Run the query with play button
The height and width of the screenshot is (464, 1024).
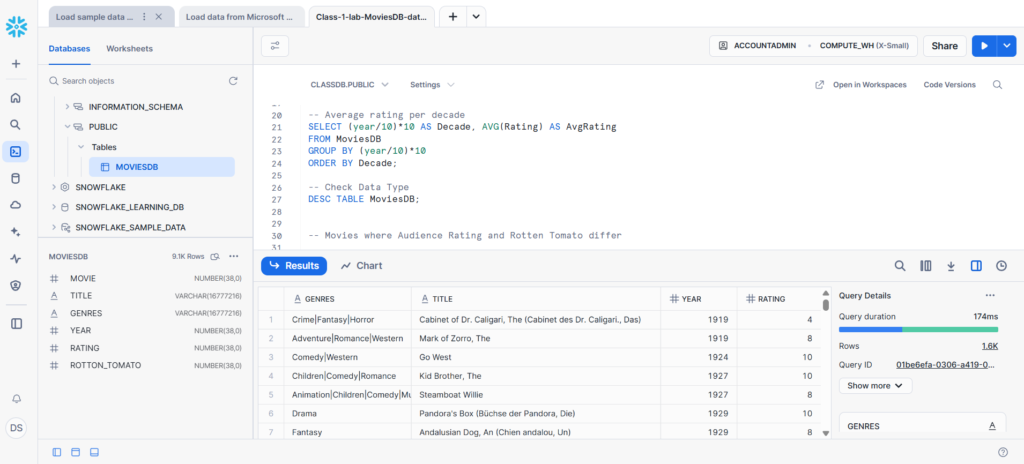point(985,46)
